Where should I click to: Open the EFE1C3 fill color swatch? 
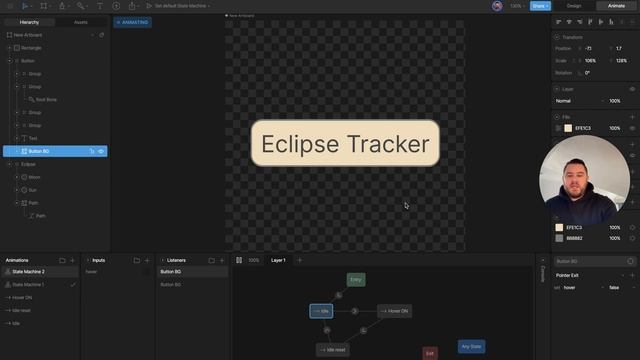point(568,128)
